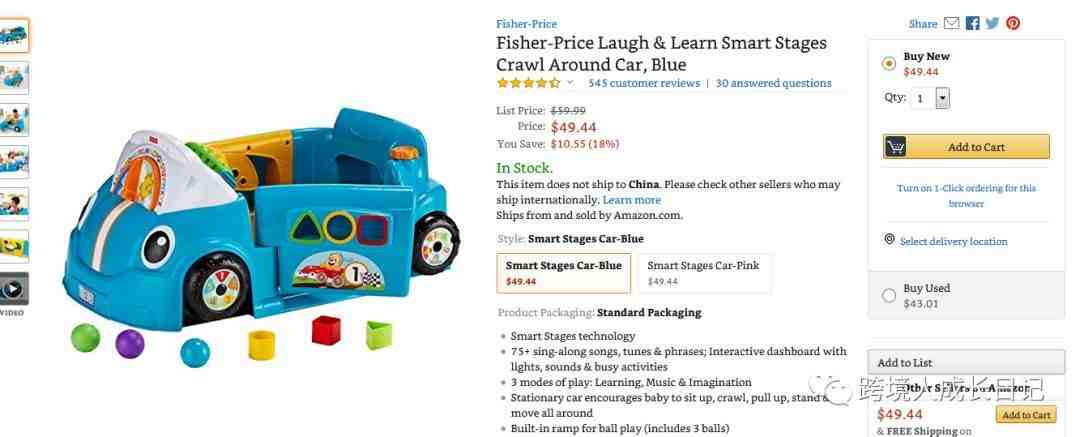Pin product with Pinterest icon
The height and width of the screenshot is (437, 1080).
(1013, 23)
